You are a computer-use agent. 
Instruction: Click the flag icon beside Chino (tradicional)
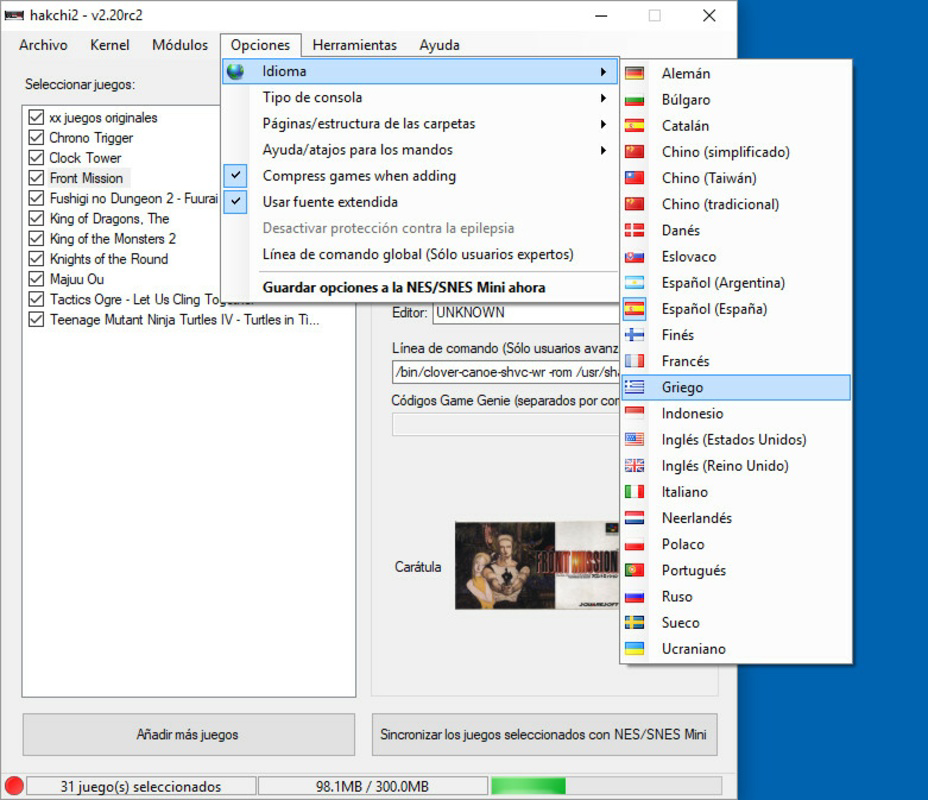634,204
